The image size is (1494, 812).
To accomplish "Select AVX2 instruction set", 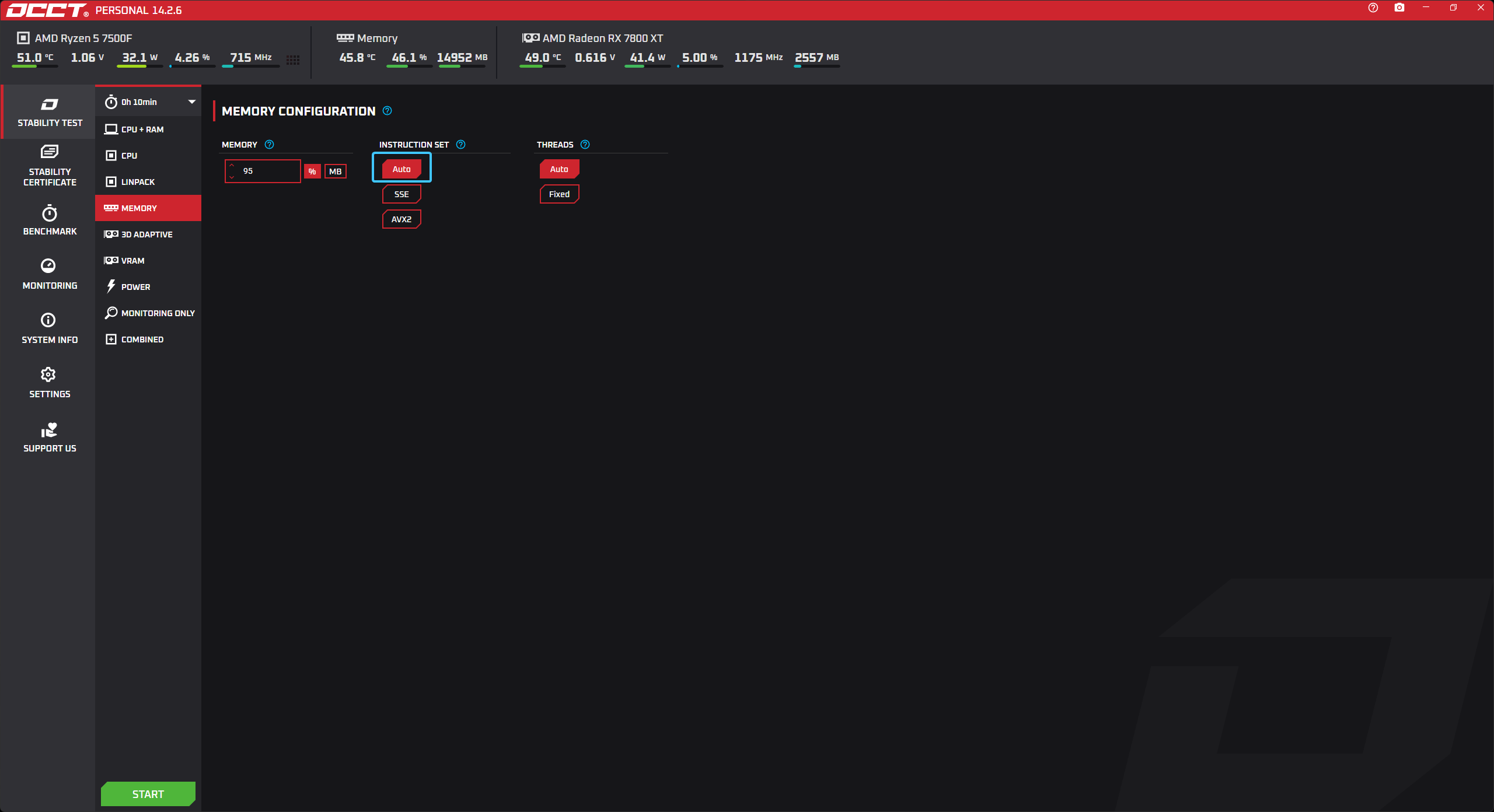I will click(x=401, y=219).
